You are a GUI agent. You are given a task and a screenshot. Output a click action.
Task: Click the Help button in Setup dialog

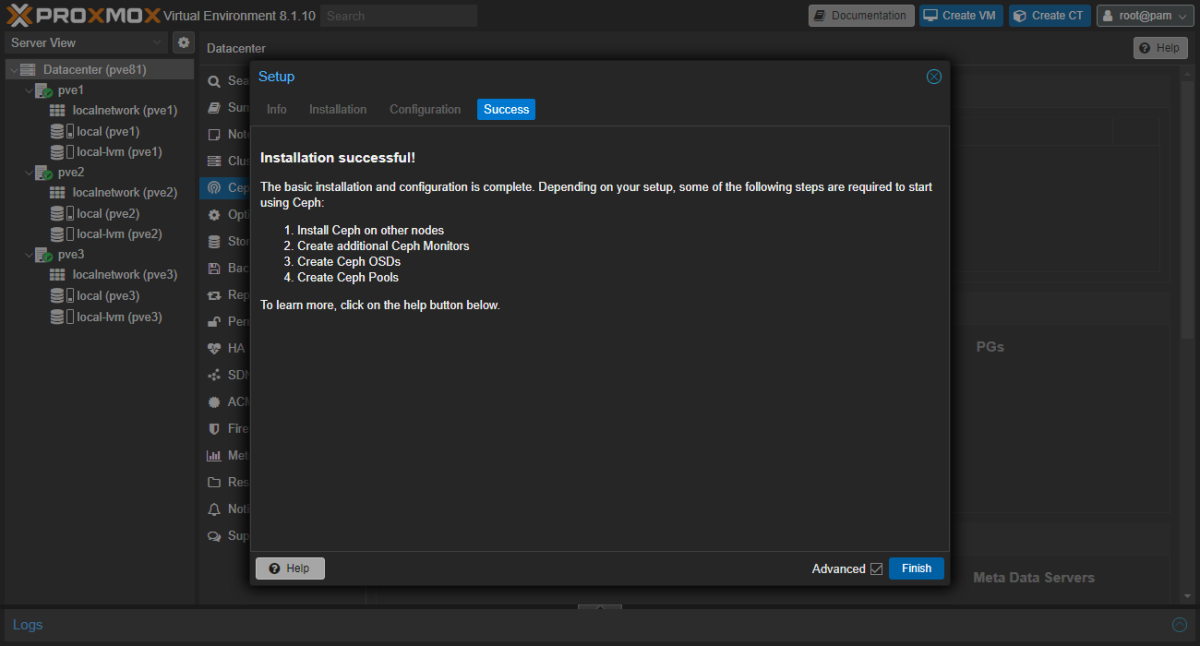click(x=290, y=568)
